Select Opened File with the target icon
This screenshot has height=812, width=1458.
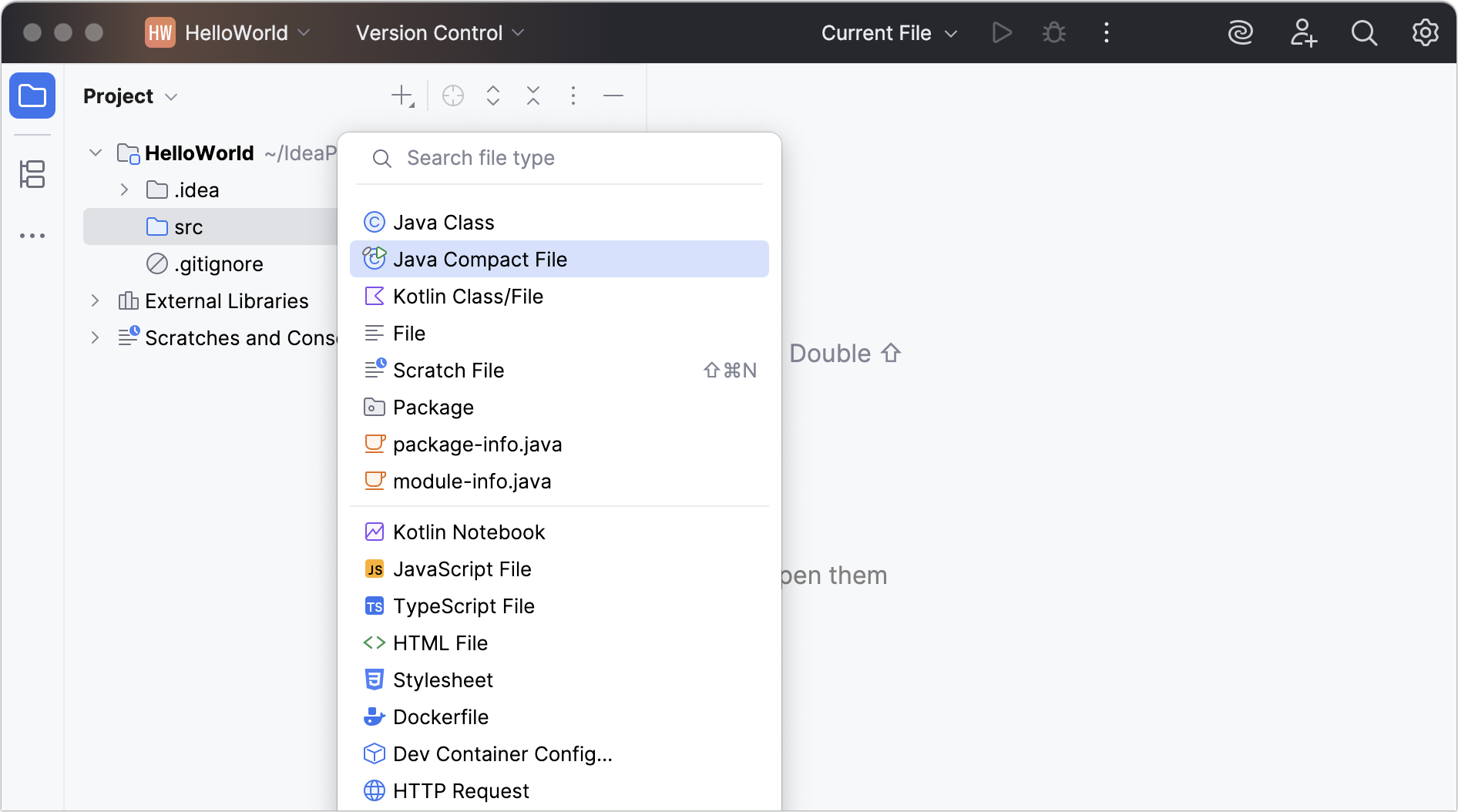pyautogui.click(x=453, y=96)
